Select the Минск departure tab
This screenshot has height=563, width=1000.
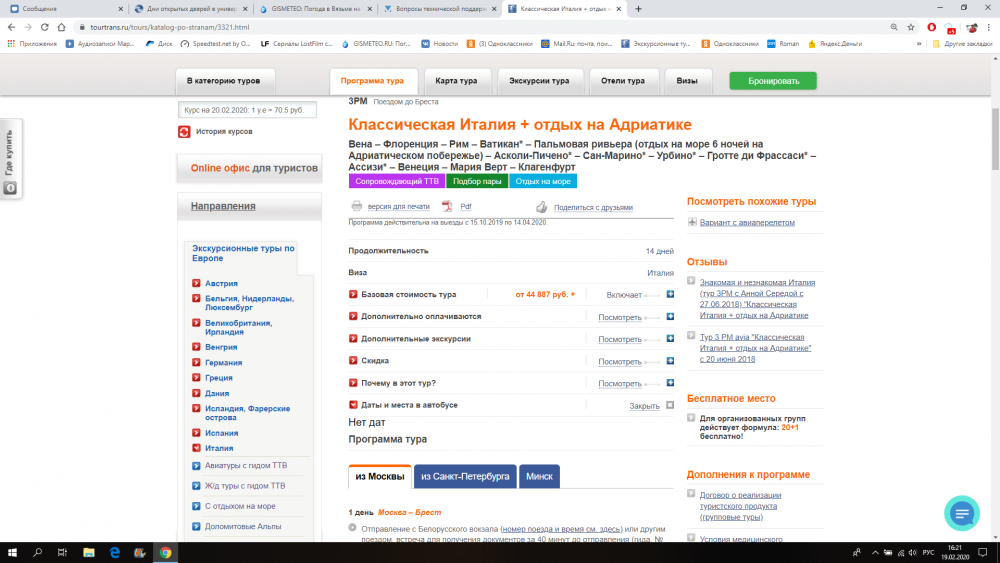(x=540, y=476)
